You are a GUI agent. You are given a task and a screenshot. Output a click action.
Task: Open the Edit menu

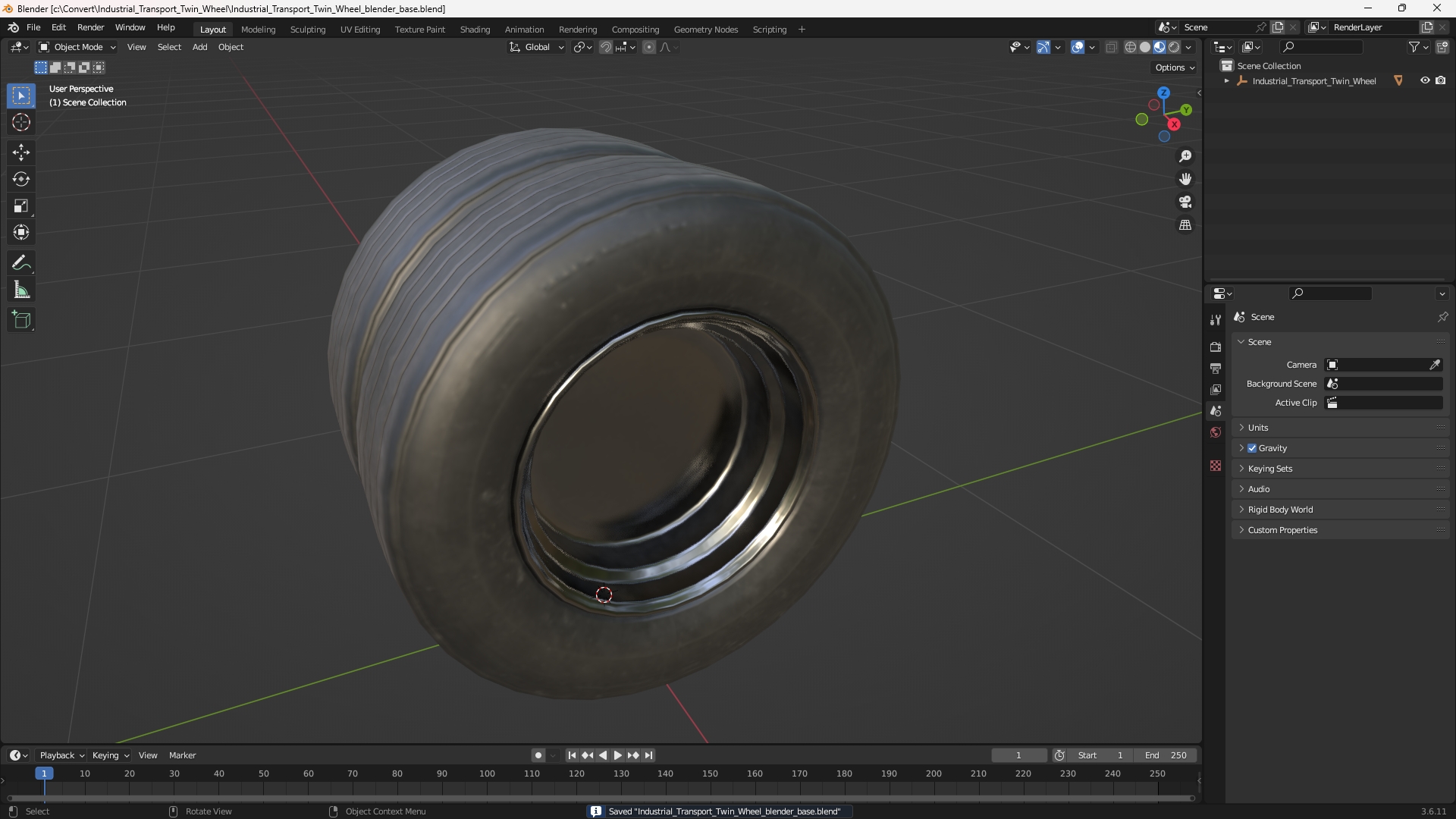point(58,27)
